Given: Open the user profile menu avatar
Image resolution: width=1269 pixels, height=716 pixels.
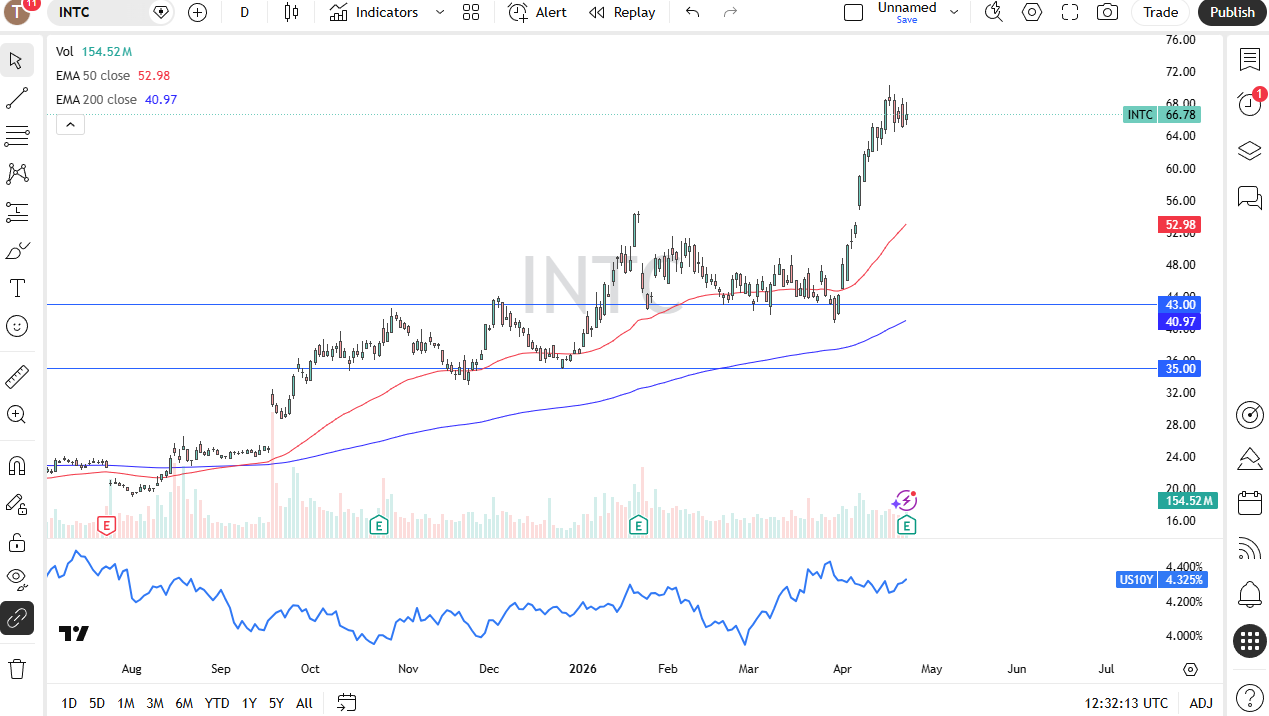Looking at the screenshot, I should (19, 12).
